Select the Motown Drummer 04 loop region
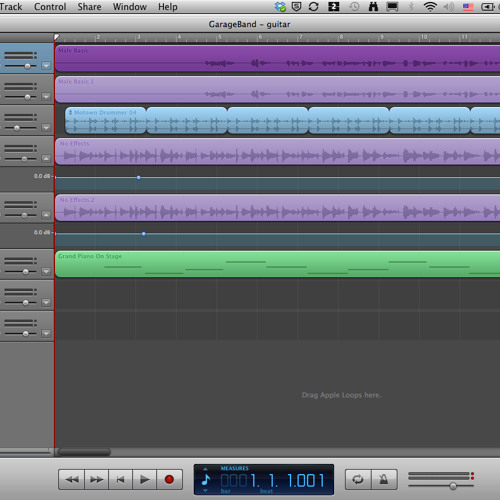This screenshot has height=500, width=500. point(106,120)
